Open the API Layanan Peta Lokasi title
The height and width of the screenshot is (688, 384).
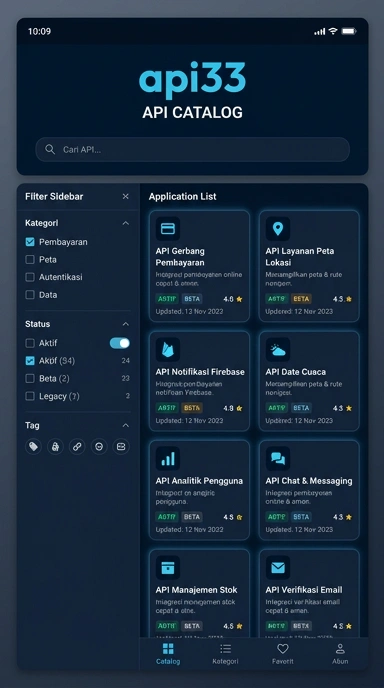(300, 257)
